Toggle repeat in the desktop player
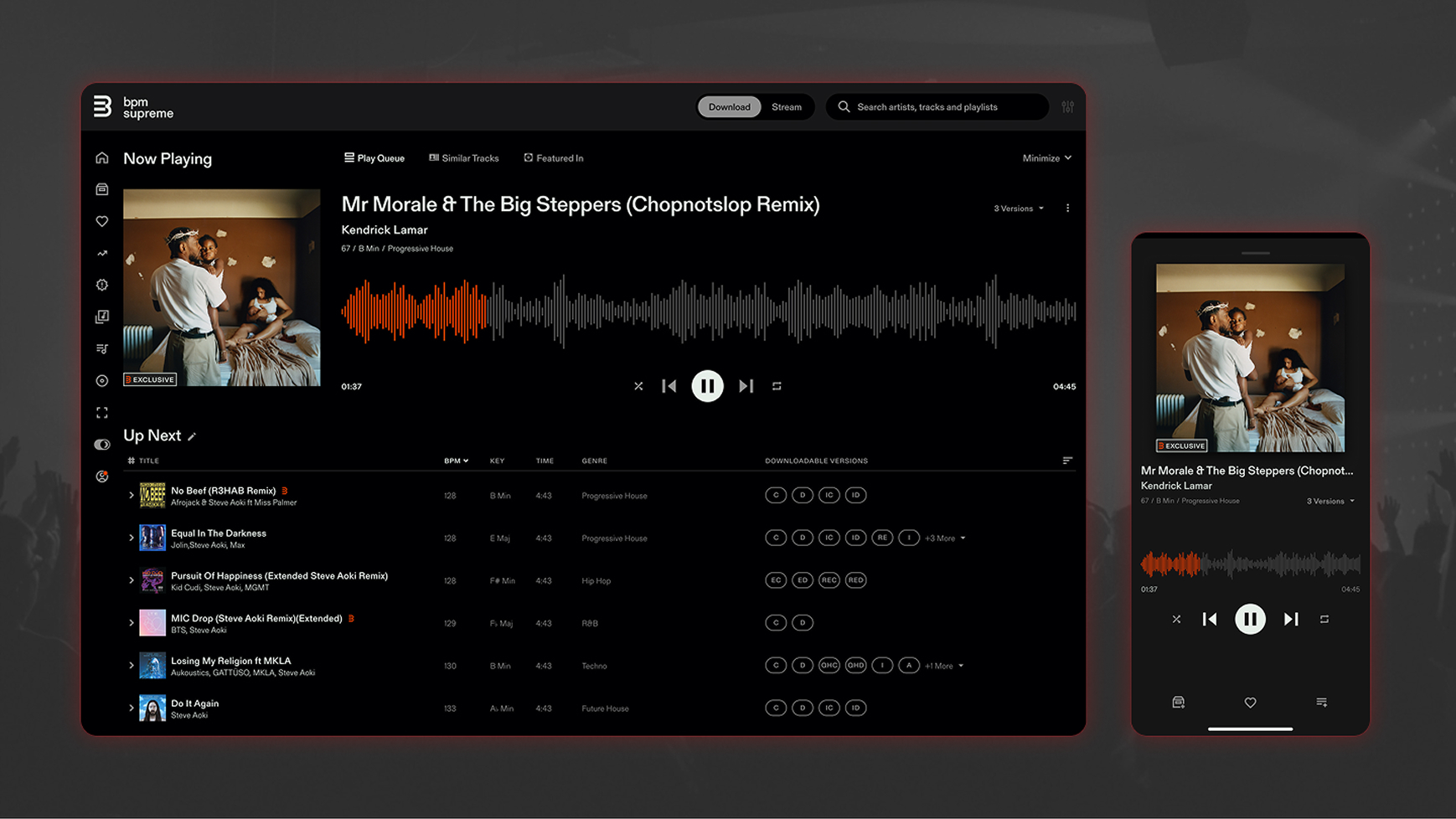 click(x=777, y=386)
